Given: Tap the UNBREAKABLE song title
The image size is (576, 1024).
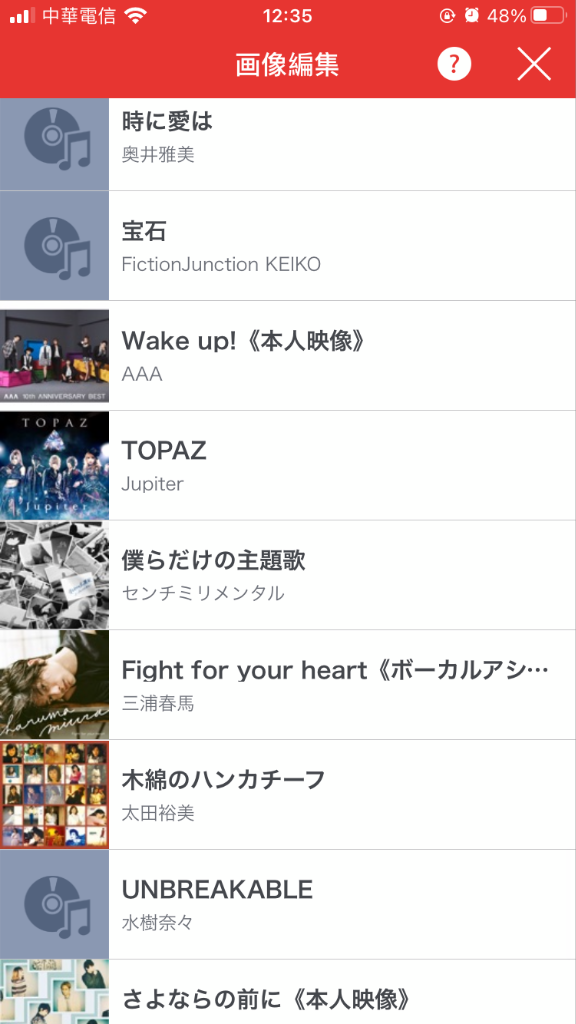Looking at the screenshot, I should [217, 889].
